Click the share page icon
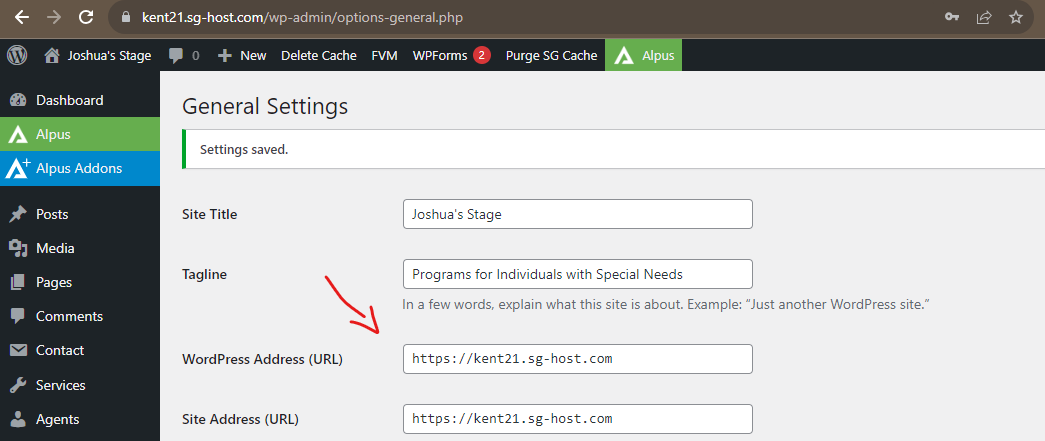Screen dimensions: 1045x441 (x=984, y=17)
